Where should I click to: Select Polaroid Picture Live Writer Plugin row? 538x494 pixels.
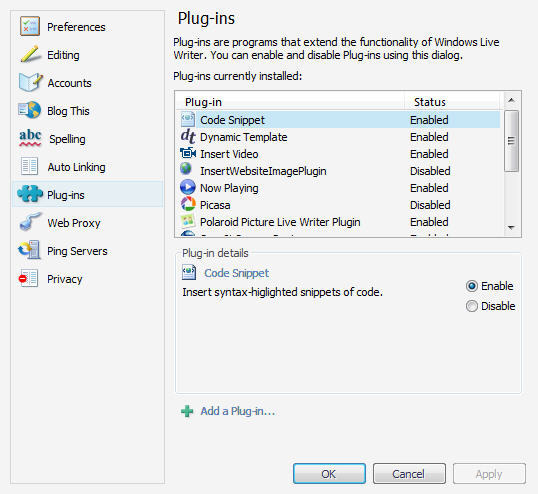pyautogui.click(x=340, y=222)
